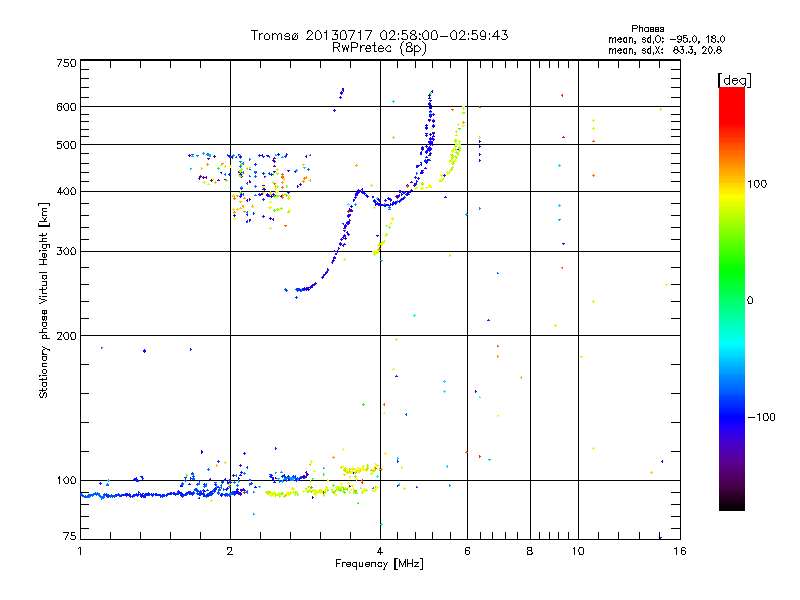Screen dimensions: 800x600
Task: Click the y-axis tick label "400"
Action: (67, 191)
